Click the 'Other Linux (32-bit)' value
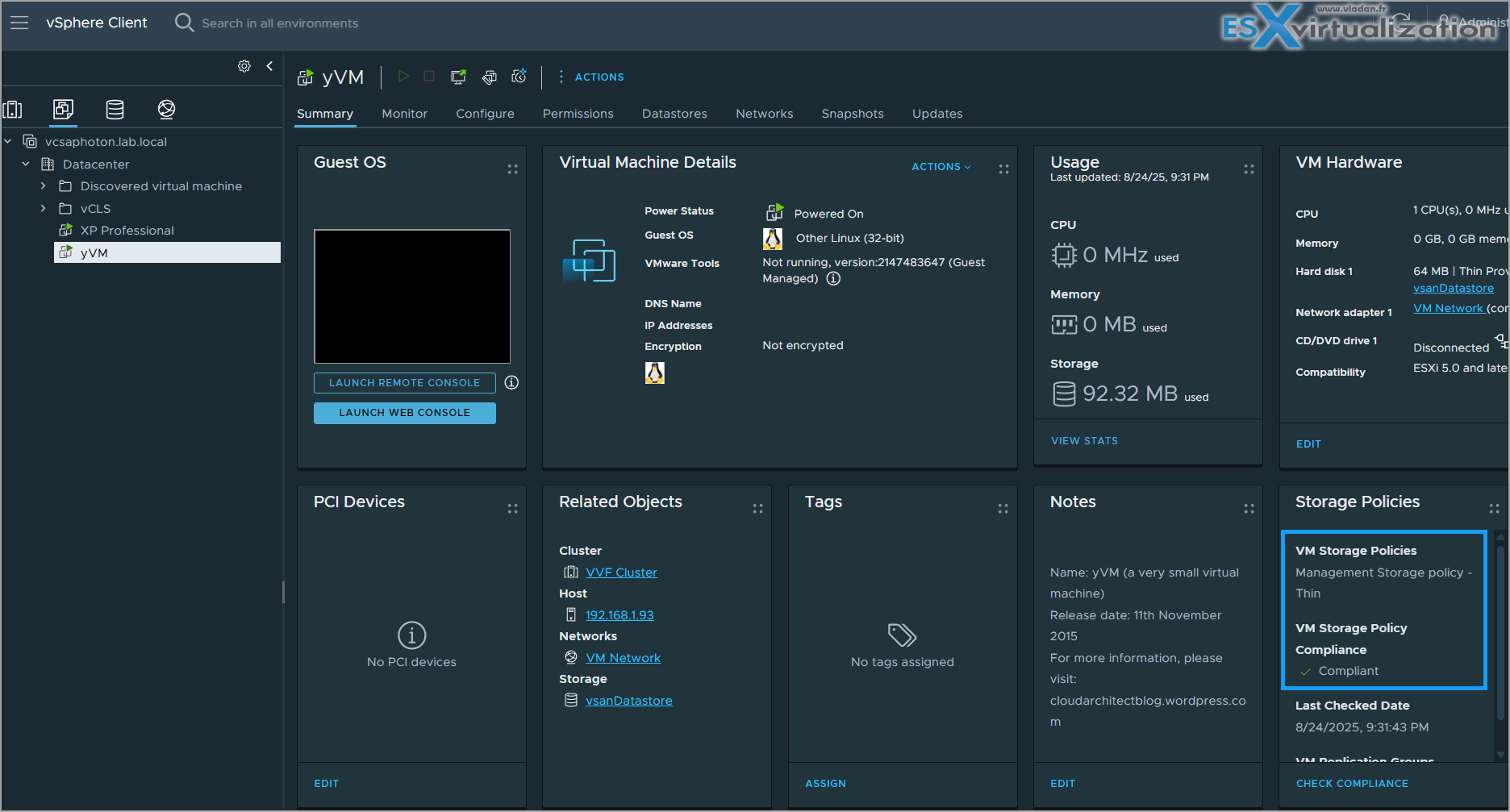 tap(849, 238)
